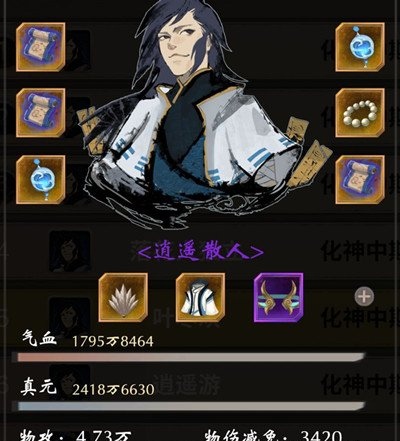Screen dimensions: 400x441
Task: Tap the 气血 value 1795万8464
Action: (x=113, y=341)
